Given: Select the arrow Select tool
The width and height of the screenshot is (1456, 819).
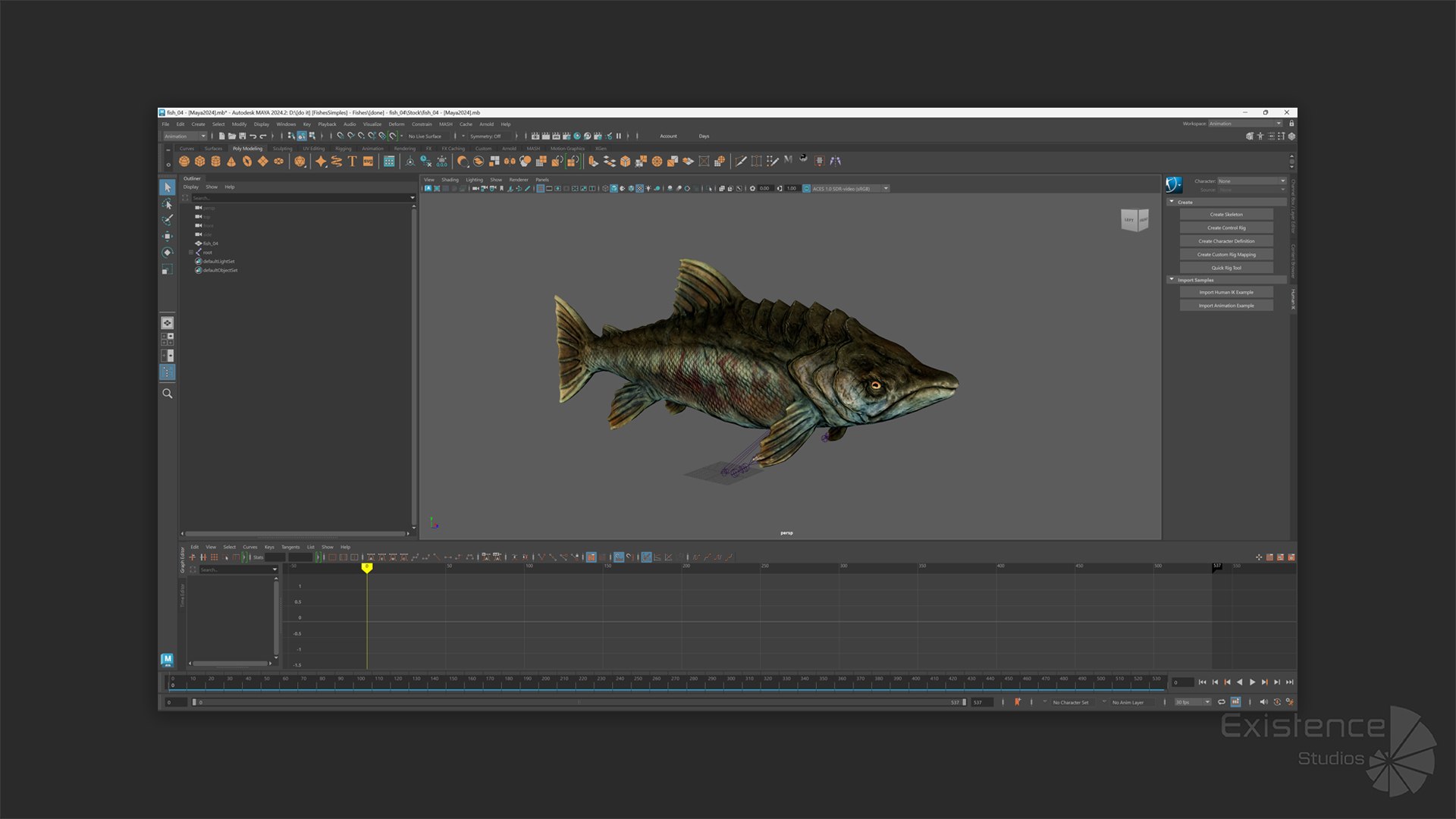Looking at the screenshot, I should (168, 187).
